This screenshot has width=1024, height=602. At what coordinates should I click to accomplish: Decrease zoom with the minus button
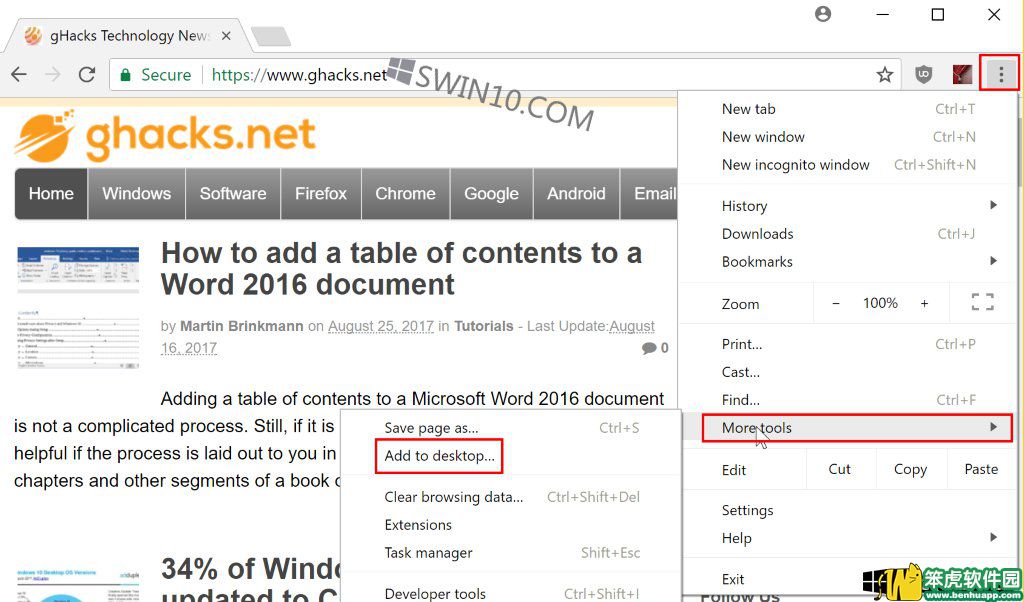[836, 303]
